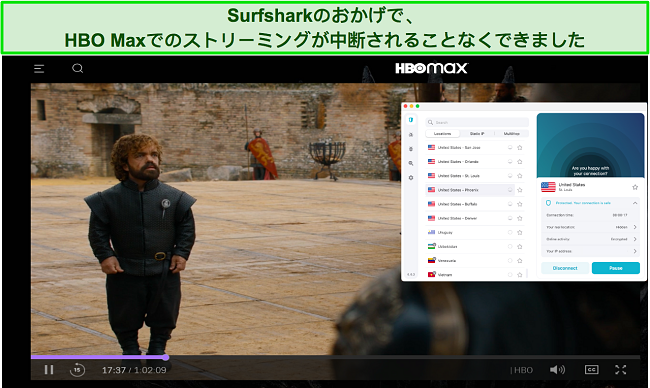Mute the player volume
This screenshot has width=650, height=388.
pos(557,369)
